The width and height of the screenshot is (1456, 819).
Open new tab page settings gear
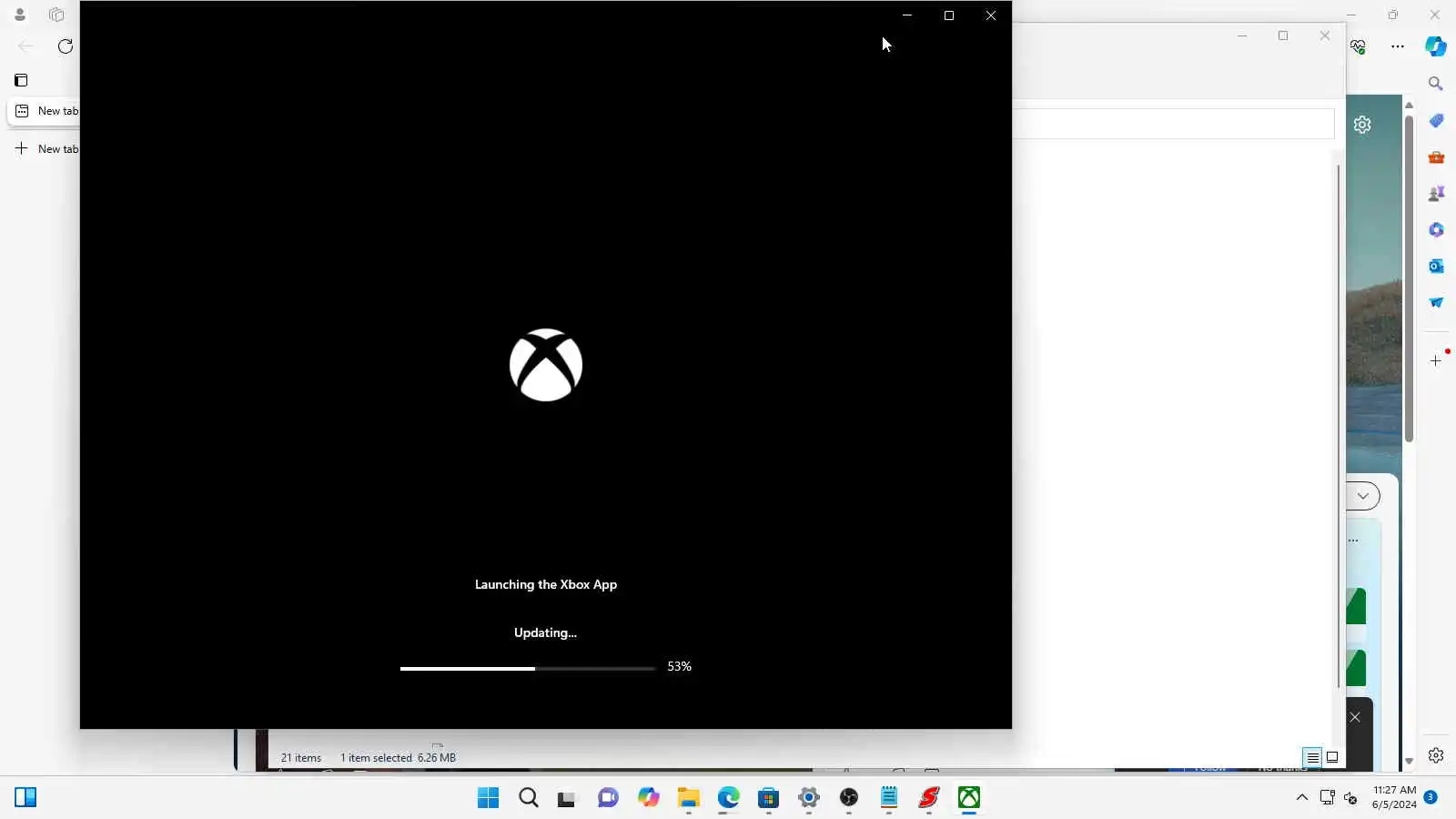click(x=1362, y=125)
